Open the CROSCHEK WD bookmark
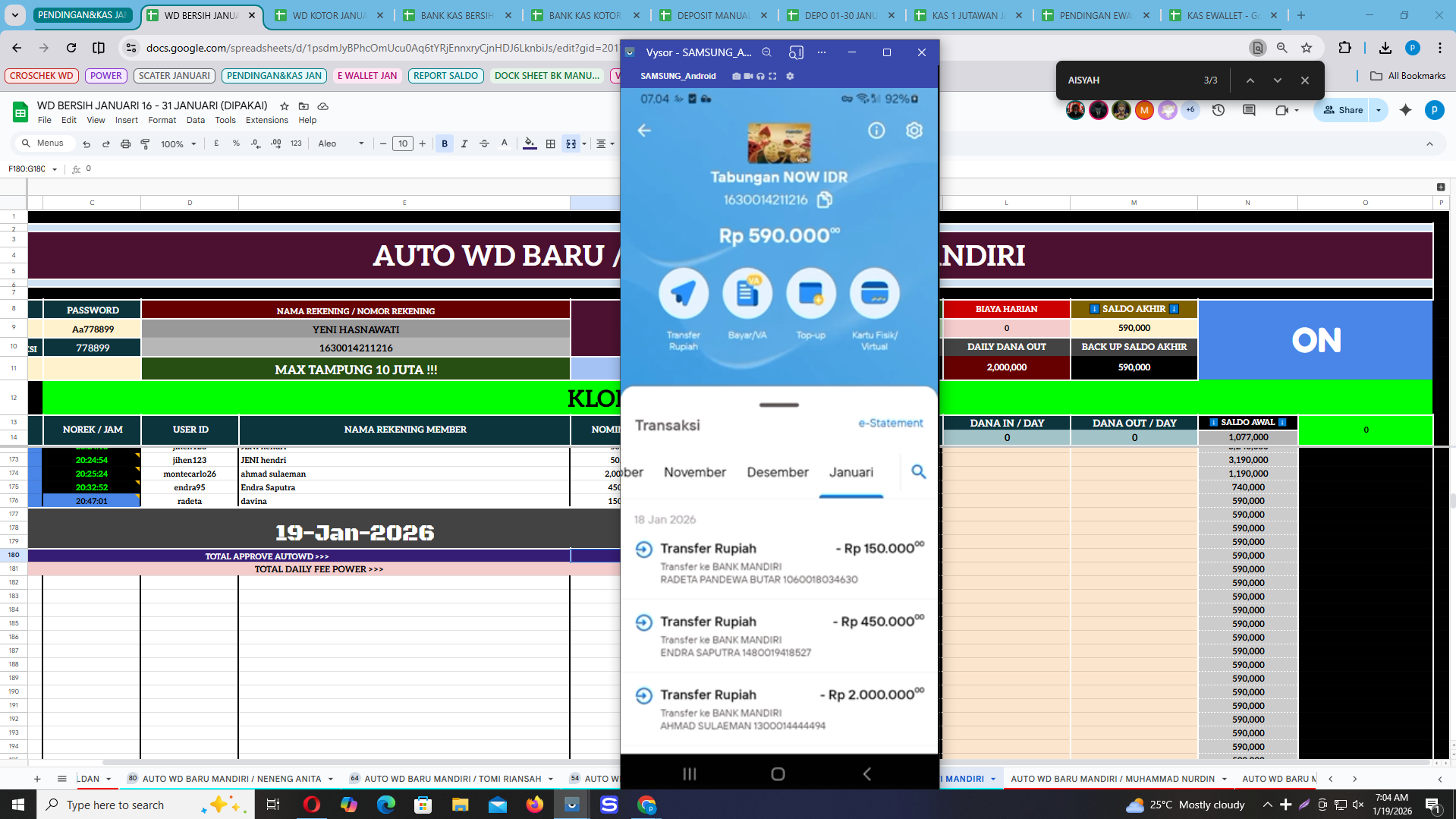This screenshot has width=1456, height=819. tap(42, 76)
